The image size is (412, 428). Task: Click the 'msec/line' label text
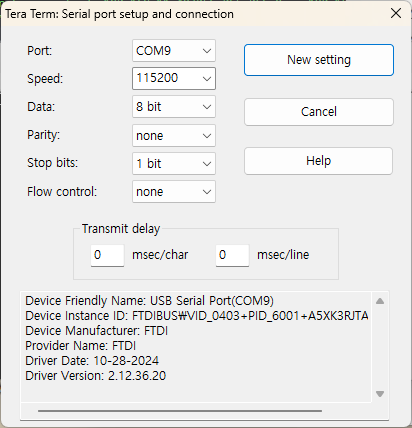click(x=283, y=255)
